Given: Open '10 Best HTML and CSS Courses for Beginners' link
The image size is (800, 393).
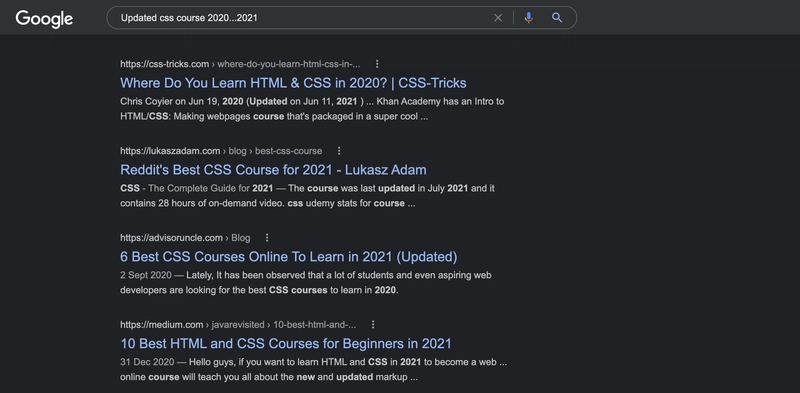Looking at the screenshot, I should [x=286, y=343].
